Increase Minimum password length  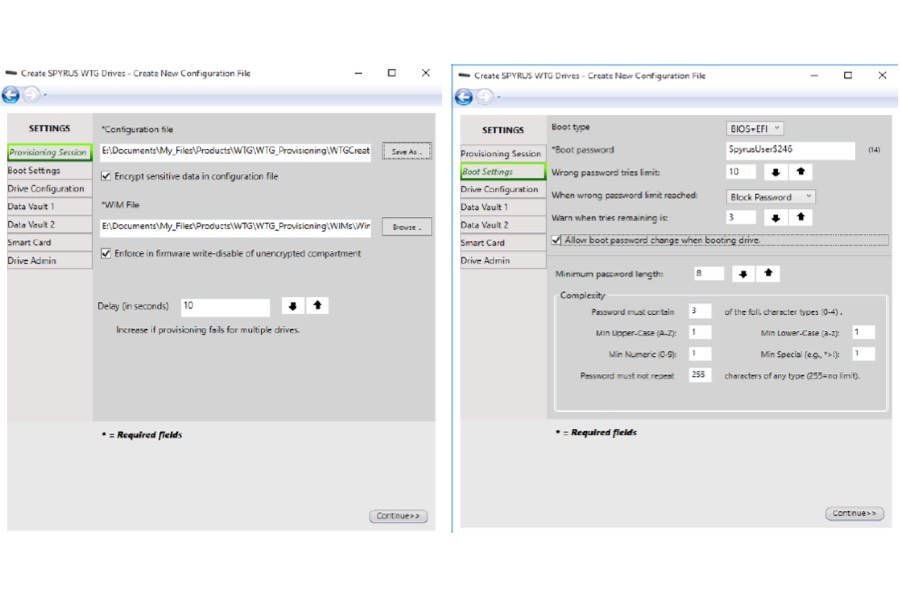click(x=769, y=273)
